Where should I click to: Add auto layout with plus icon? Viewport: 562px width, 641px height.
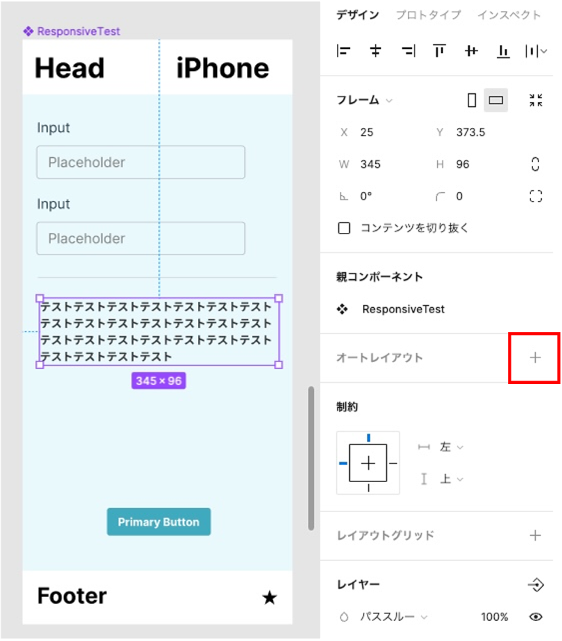(x=535, y=358)
